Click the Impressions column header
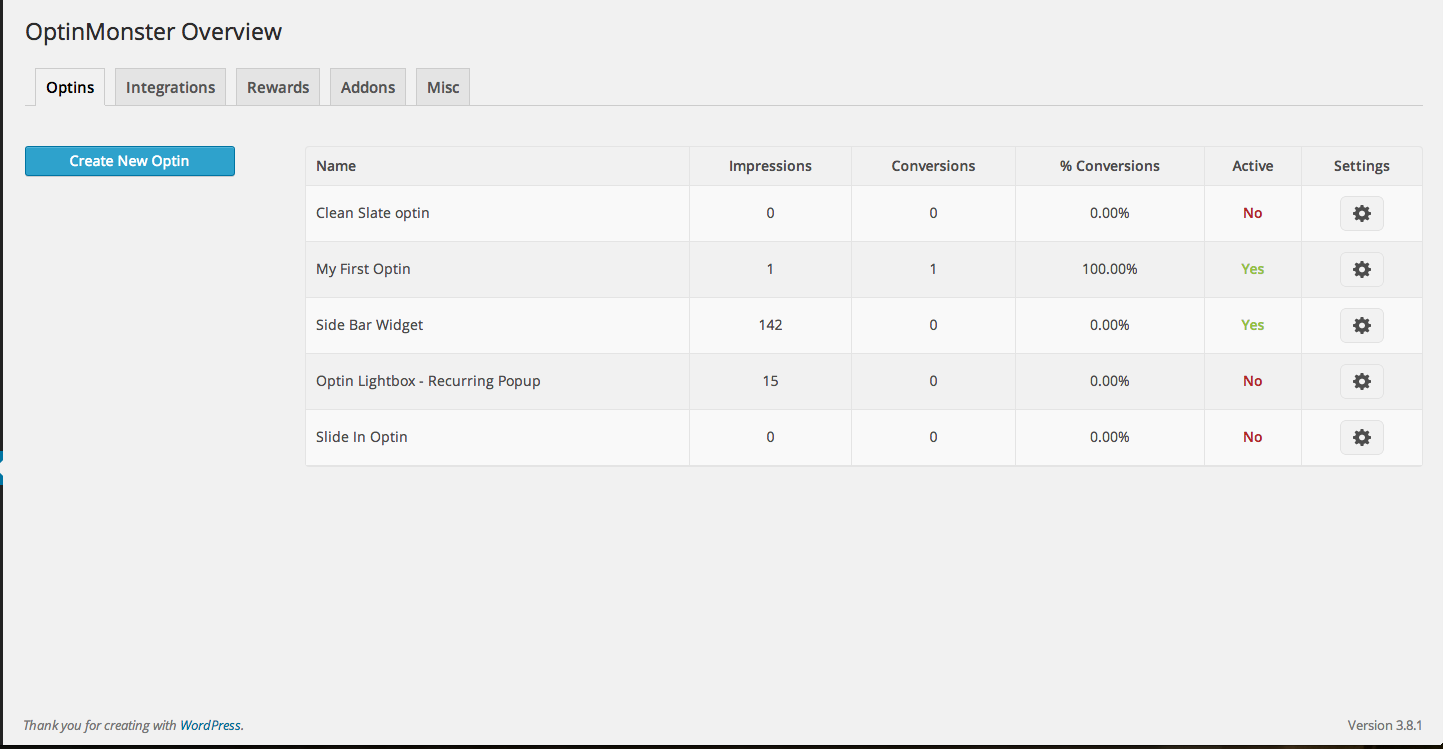 (770, 165)
